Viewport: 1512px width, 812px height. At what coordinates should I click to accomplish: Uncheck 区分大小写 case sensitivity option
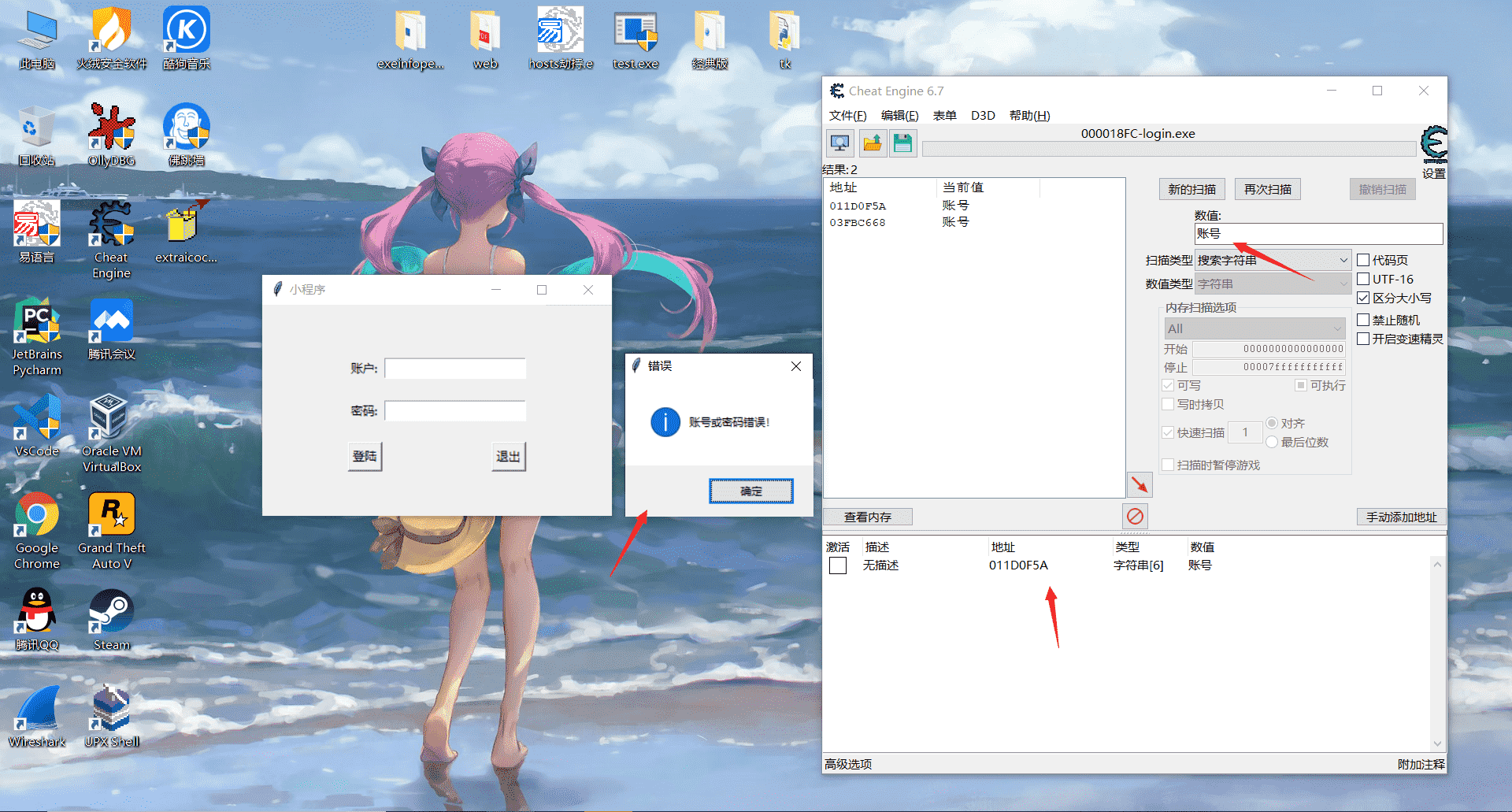click(x=1363, y=298)
